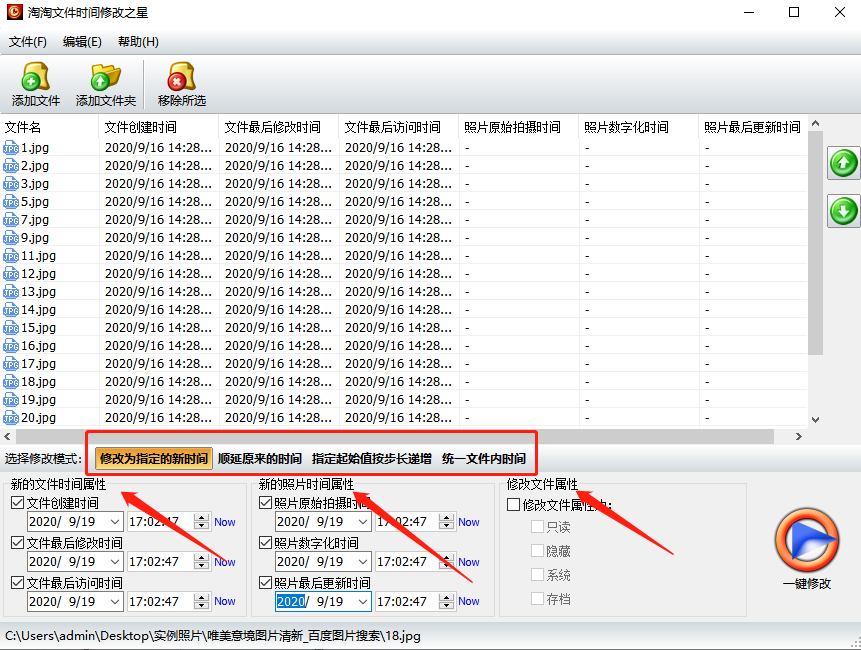Toggle the 照片最后更新时间 checkbox
861x650 pixels.
266,582
